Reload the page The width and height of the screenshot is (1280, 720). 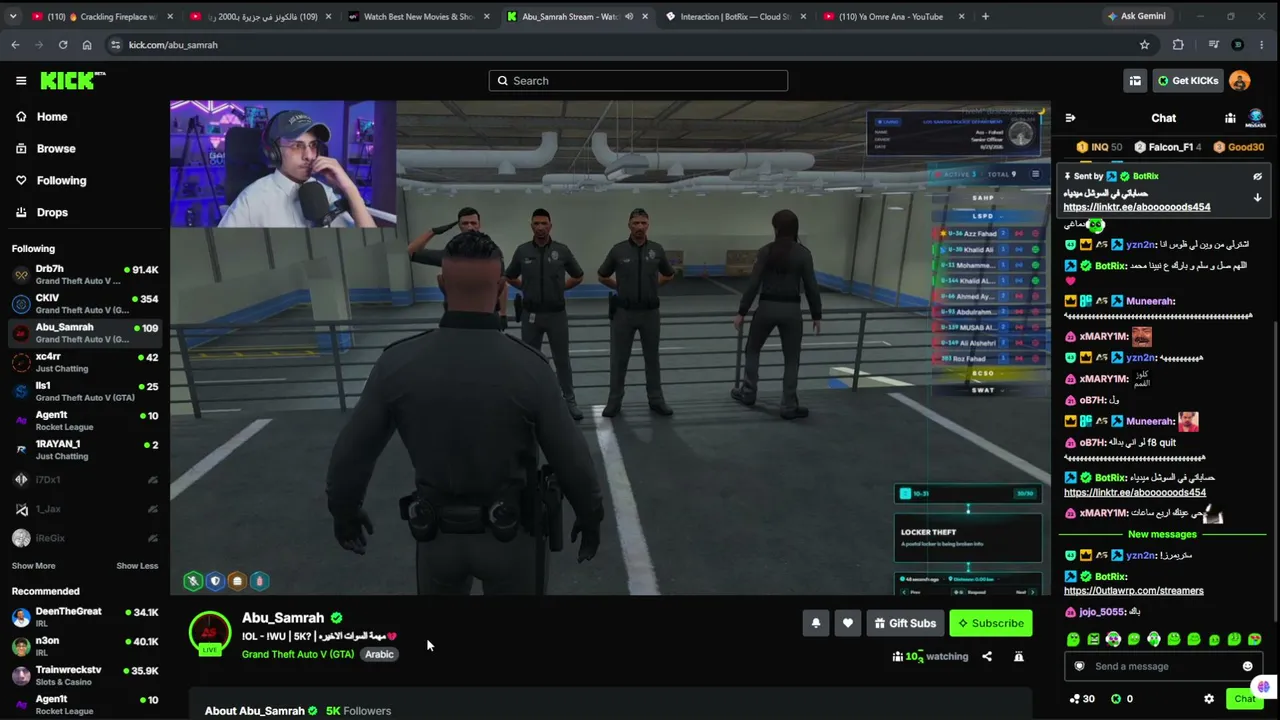(63, 45)
